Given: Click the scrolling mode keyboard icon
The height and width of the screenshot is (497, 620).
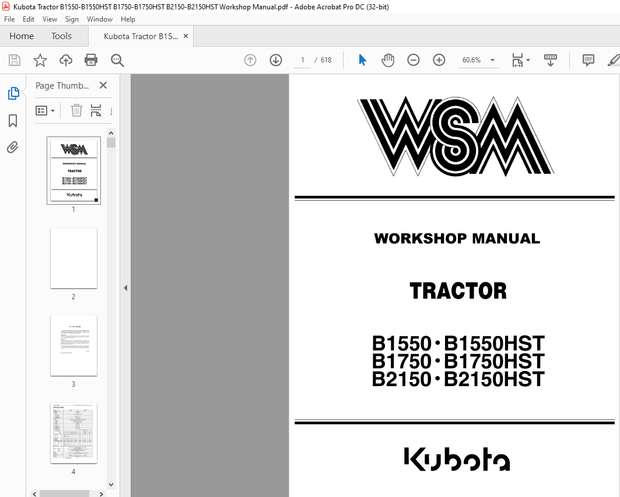Looking at the screenshot, I should click(550, 60).
